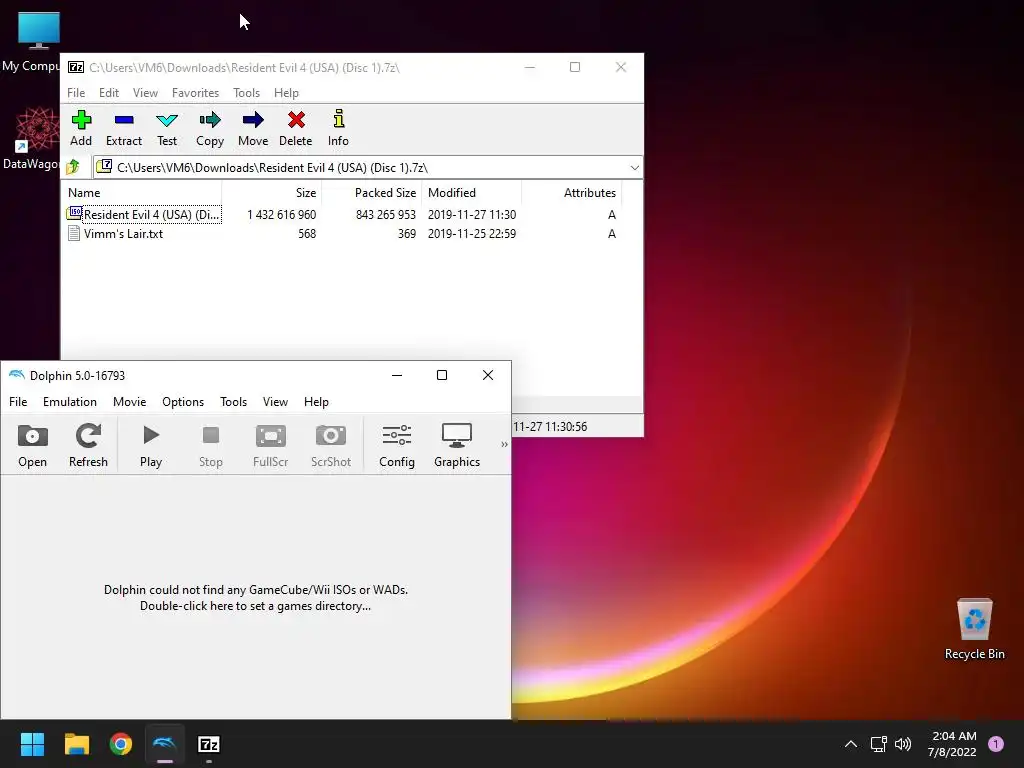The image size is (1024, 768).
Task: Open the Favorites menu in 7-Zip
Action: 195,93
